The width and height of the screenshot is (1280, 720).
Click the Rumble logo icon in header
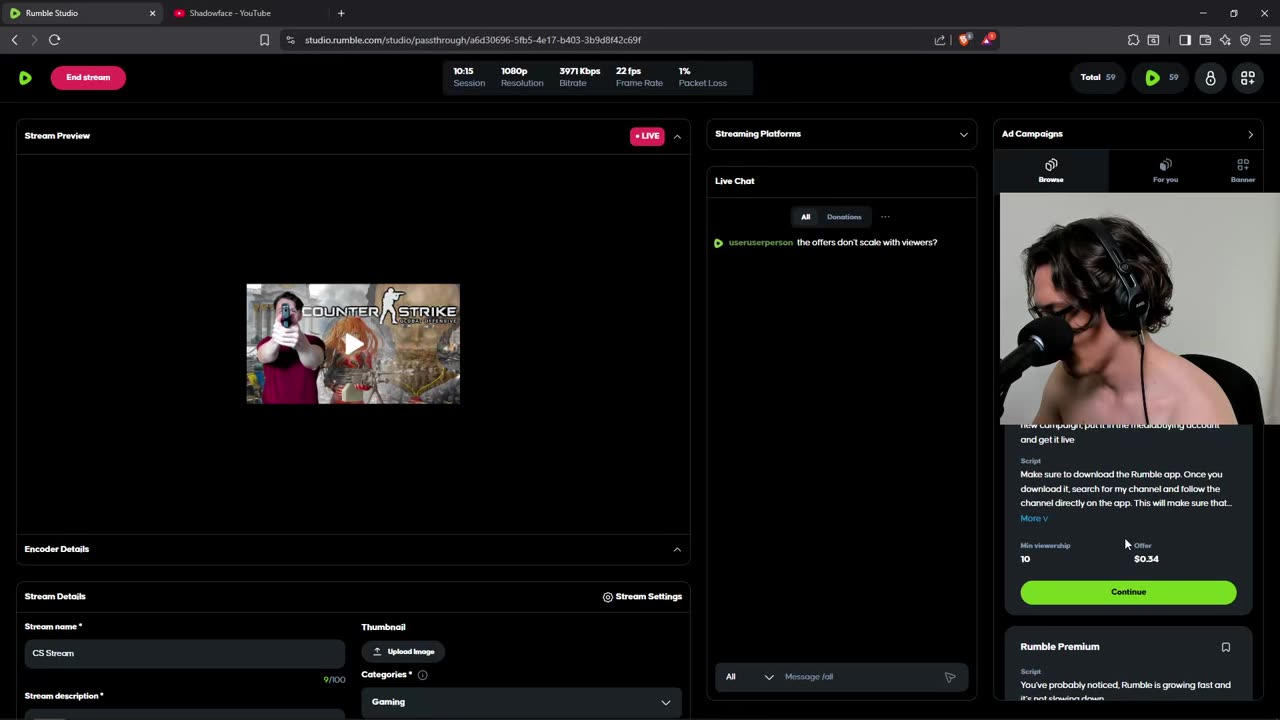pyautogui.click(x=25, y=77)
